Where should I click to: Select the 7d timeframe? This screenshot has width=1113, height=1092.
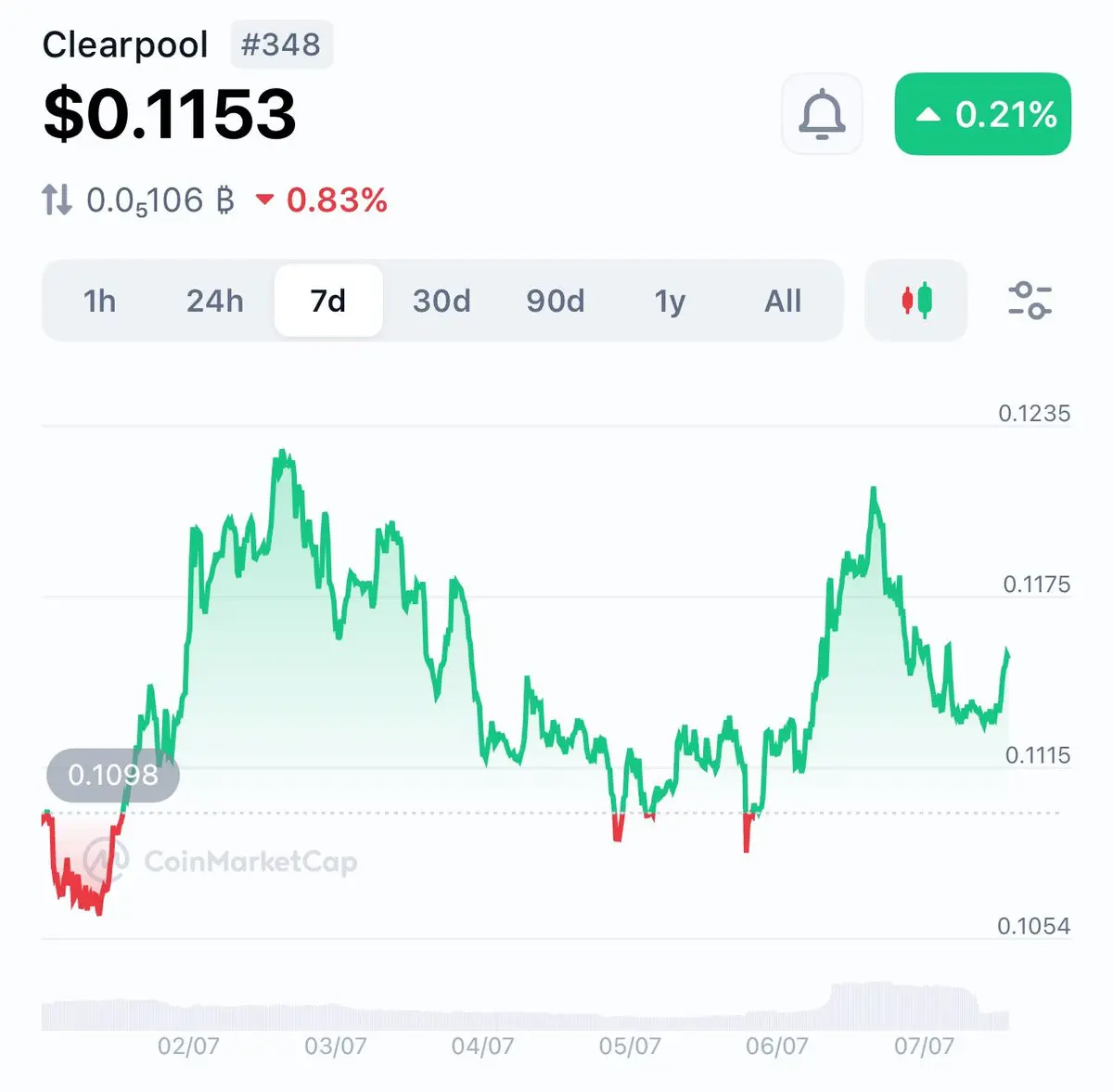coord(328,301)
